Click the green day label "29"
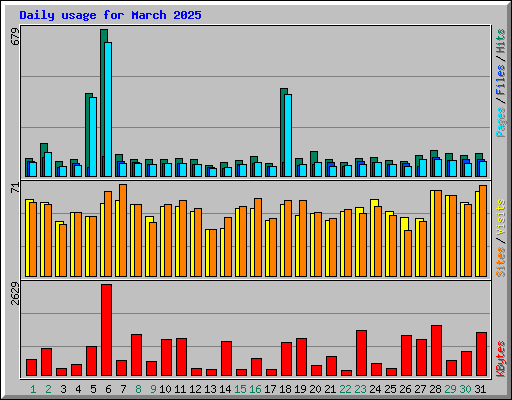 [450, 389]
